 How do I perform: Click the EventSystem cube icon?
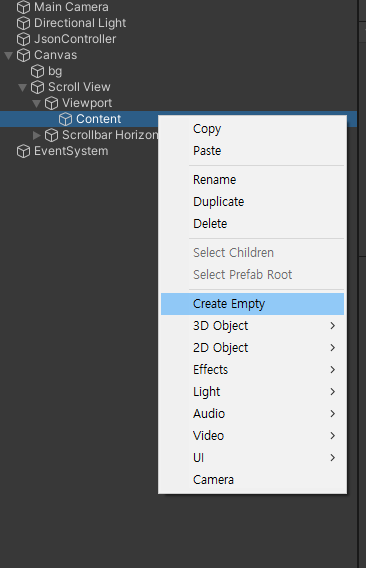24,151
